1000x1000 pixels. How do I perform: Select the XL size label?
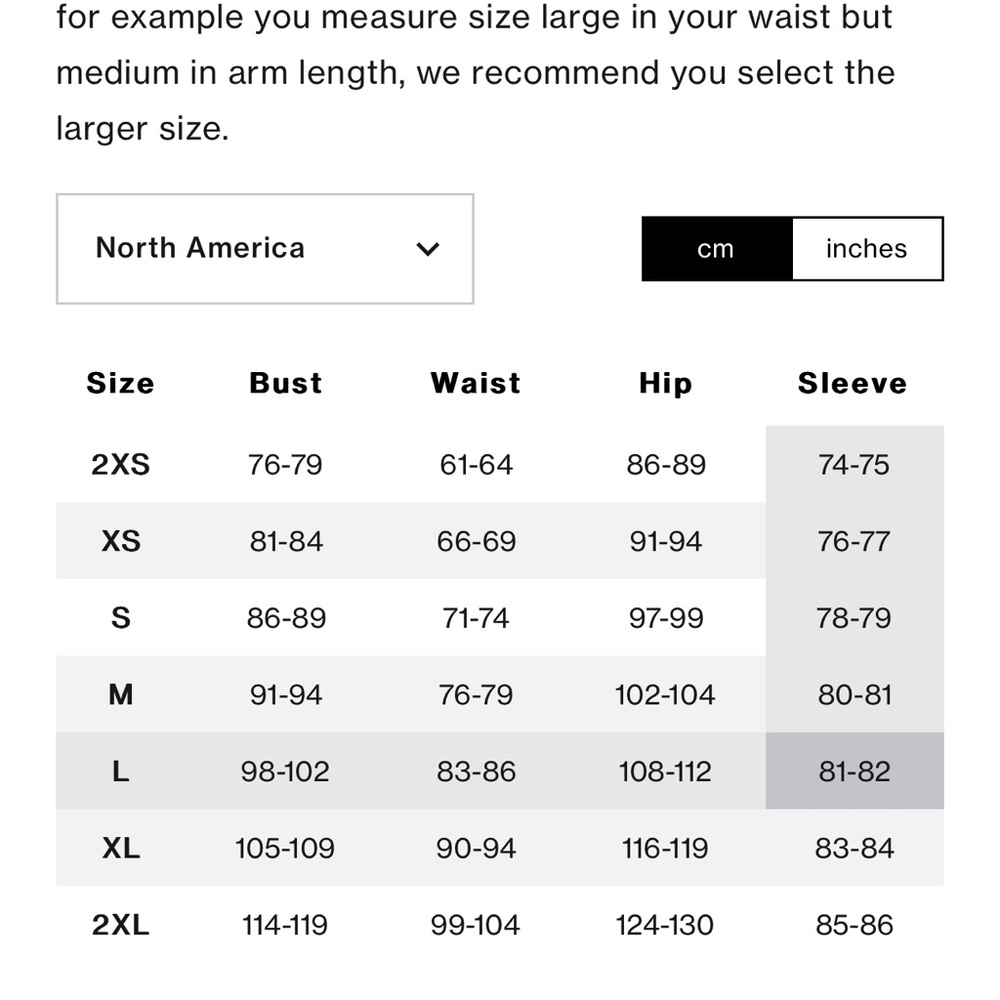(120, 848)
